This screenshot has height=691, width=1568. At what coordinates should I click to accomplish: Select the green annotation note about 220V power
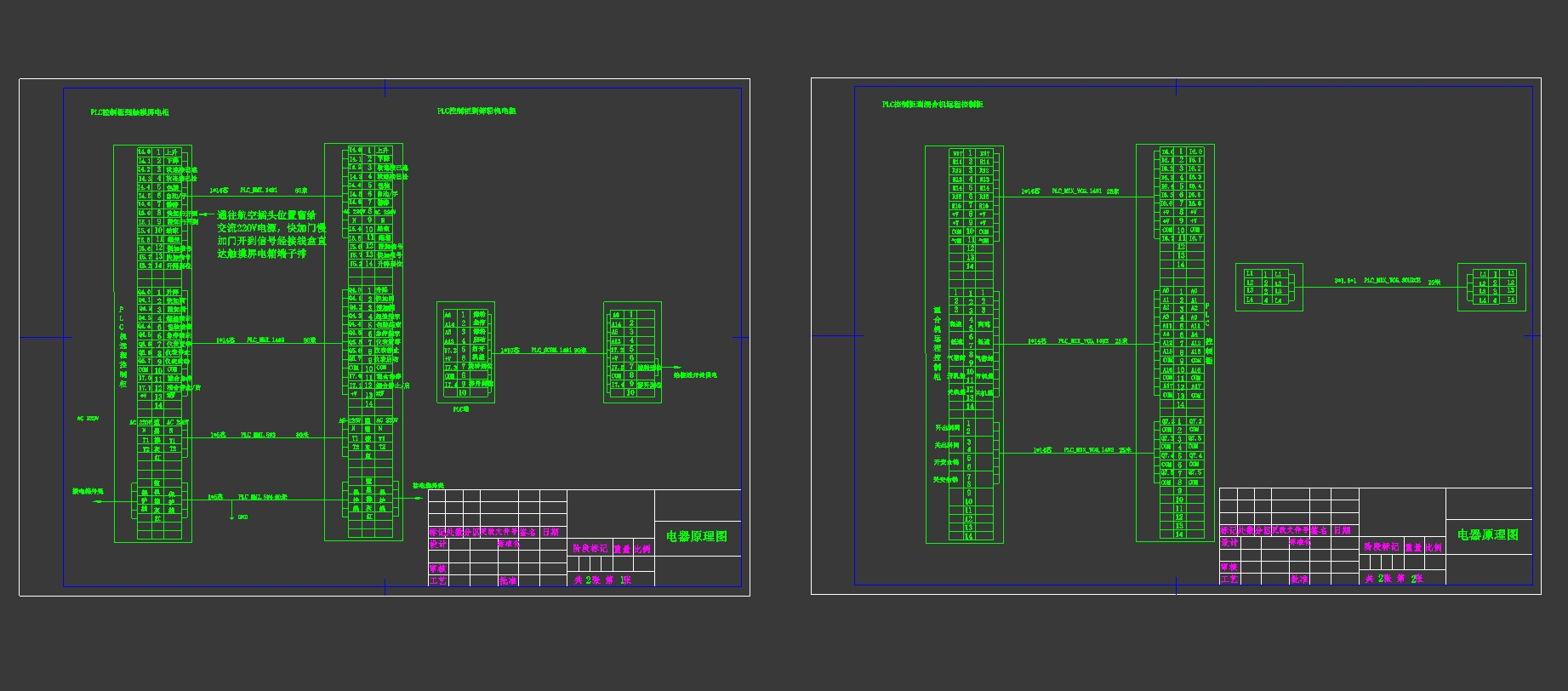point(271,235)
